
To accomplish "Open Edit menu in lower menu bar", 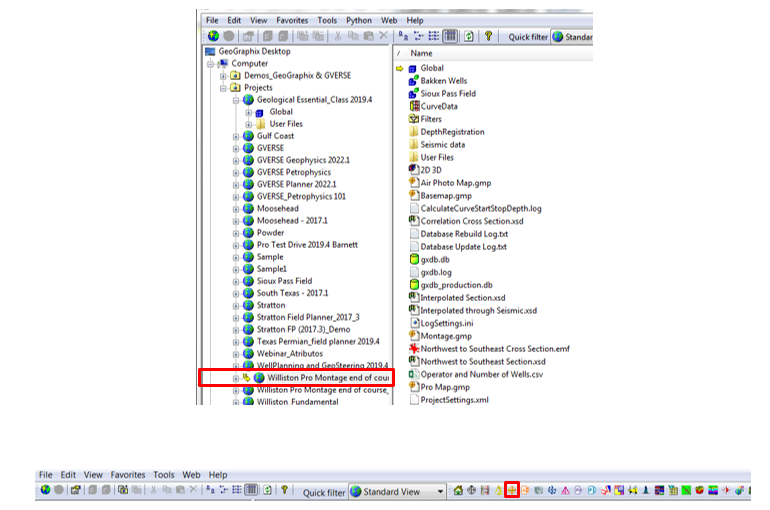I will point(68,475).
